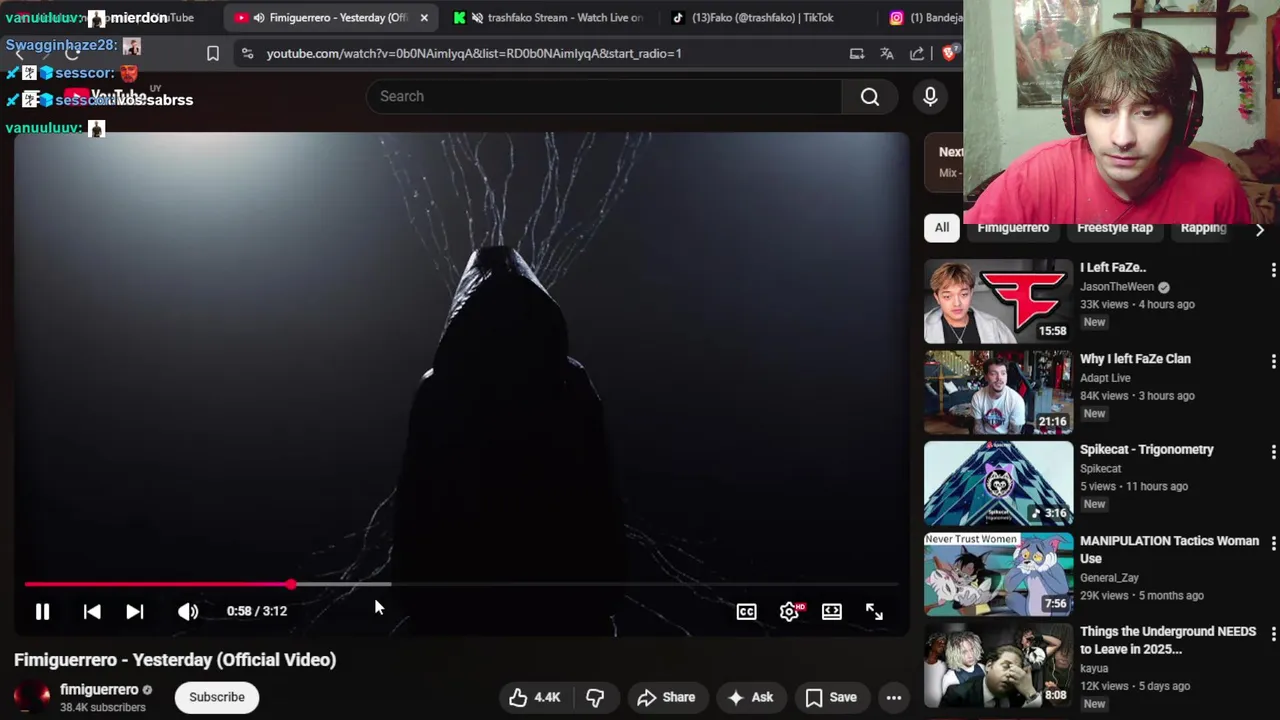Open Why I left FaZe Clan thumbnail

[998, 393]
